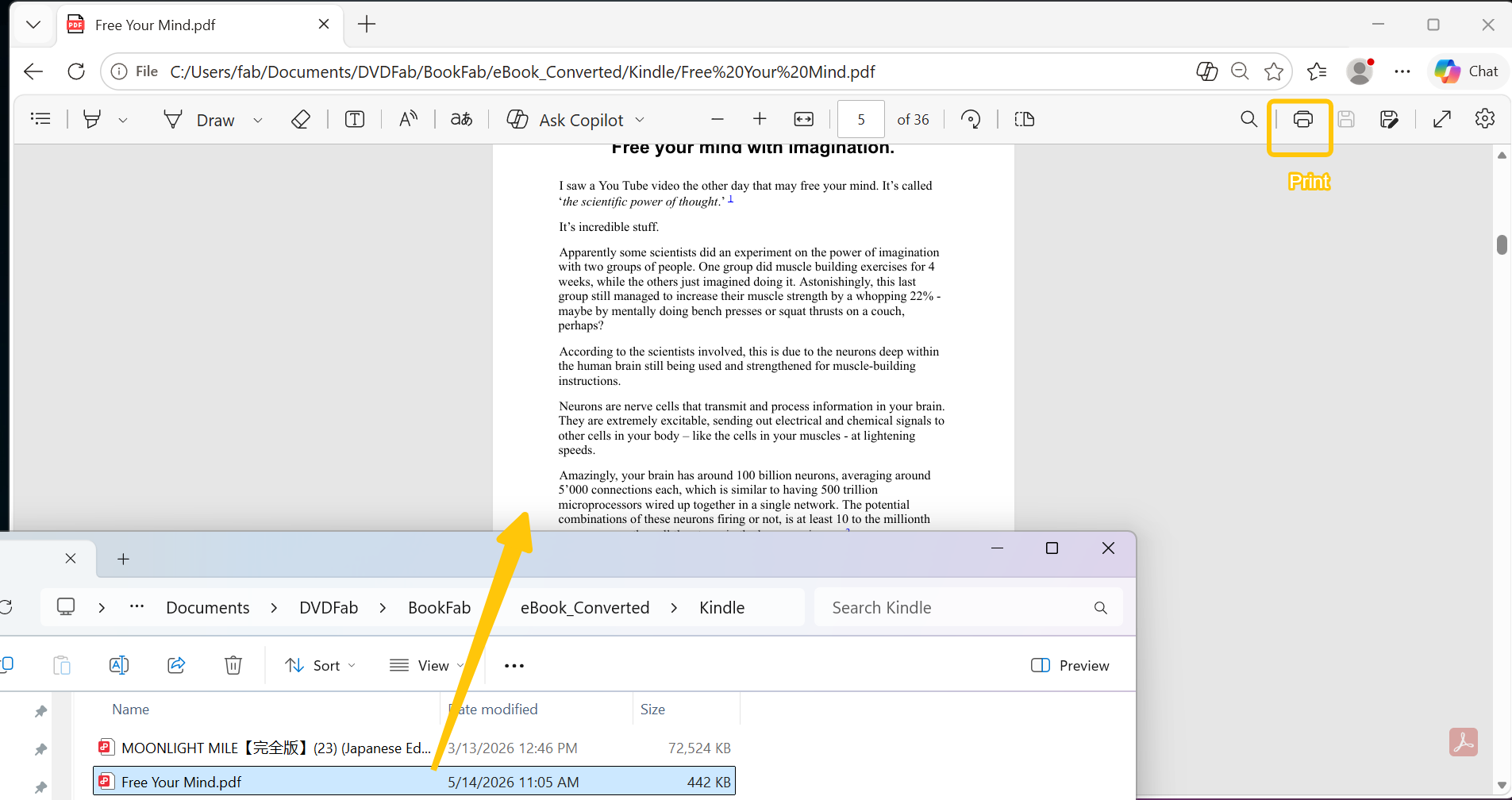Open Copilot page summary icon in address bar
1512x800 pixels.
pos(1206,71)
